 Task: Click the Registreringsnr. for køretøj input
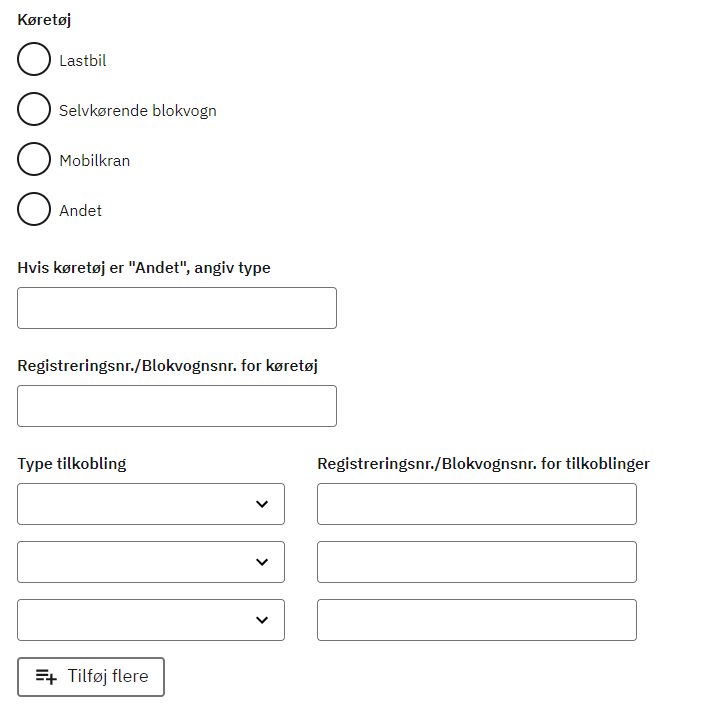177,406
